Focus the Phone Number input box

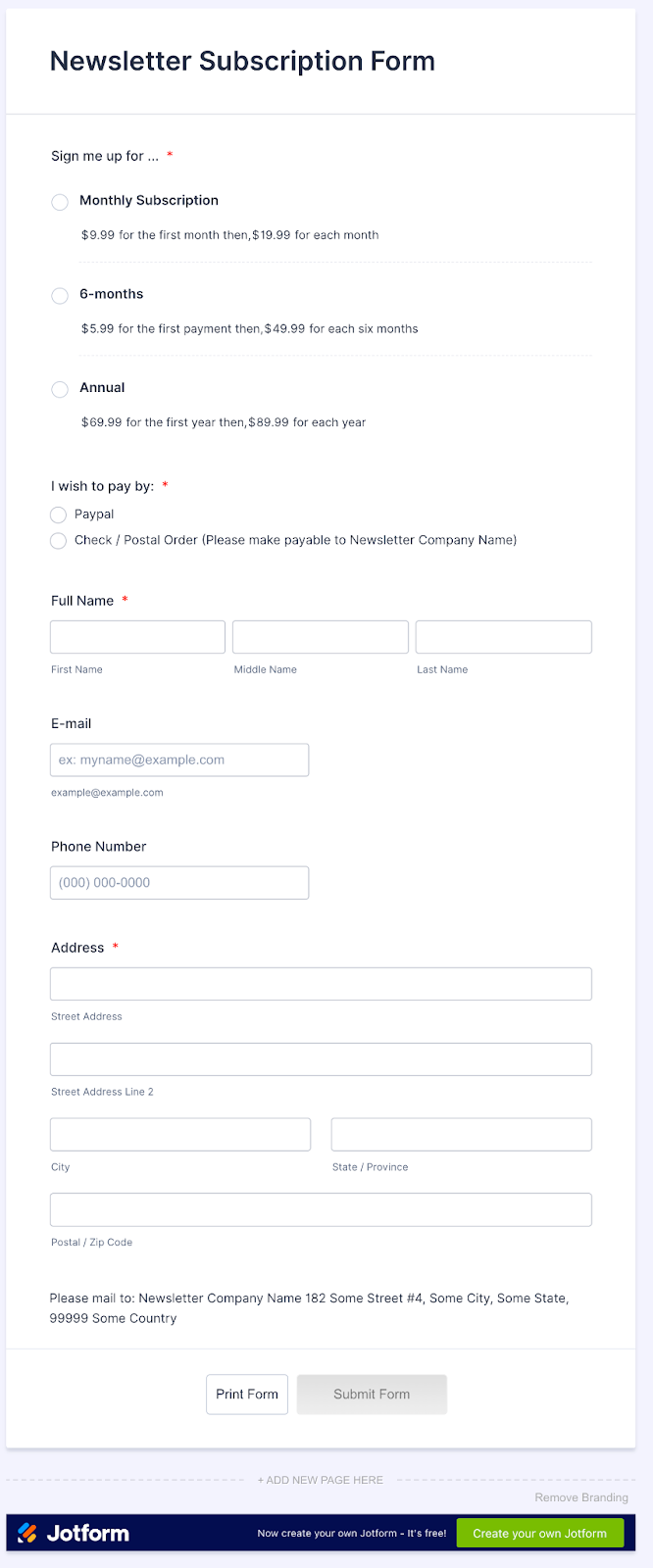179,883
